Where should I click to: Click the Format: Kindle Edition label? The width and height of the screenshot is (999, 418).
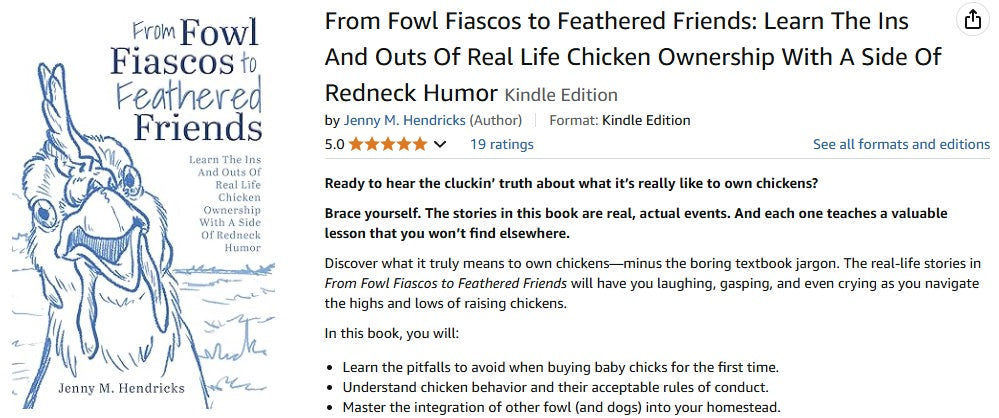click(x=620, y=120)
